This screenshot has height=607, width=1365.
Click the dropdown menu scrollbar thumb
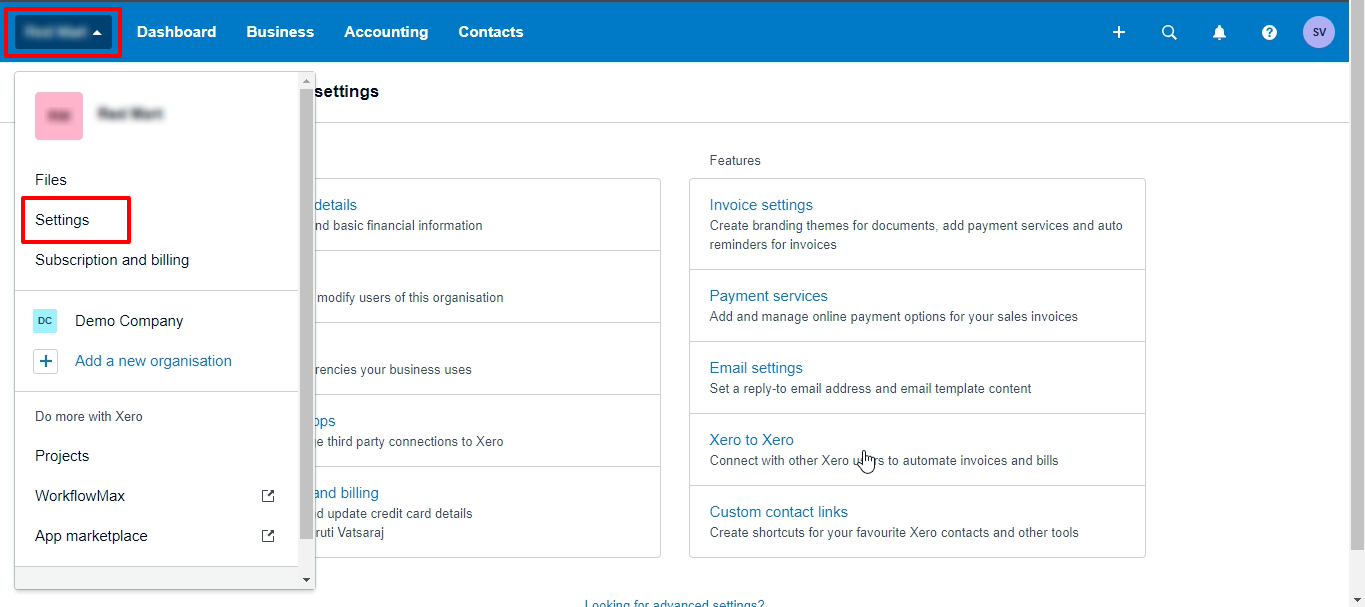point(306,313)
